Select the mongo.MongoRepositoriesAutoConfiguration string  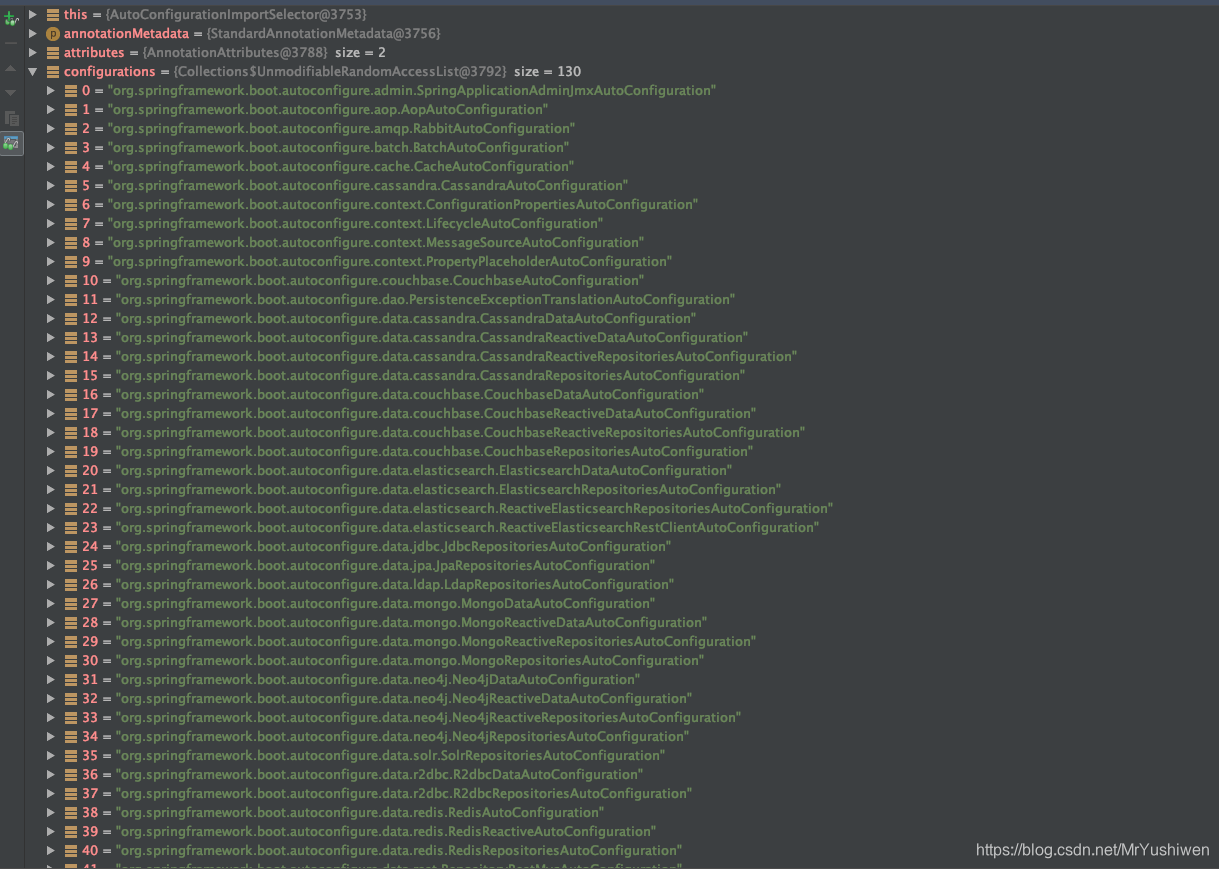[x=410, y=661]
